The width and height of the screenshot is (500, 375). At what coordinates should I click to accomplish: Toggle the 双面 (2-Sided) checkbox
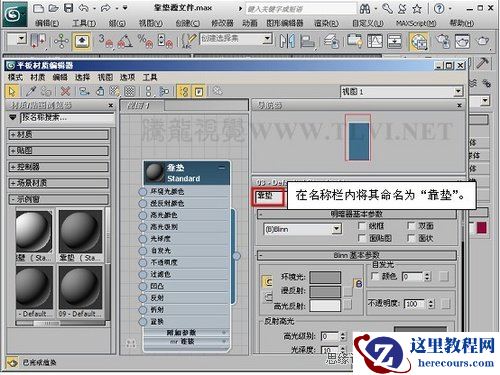click(411, 226)
